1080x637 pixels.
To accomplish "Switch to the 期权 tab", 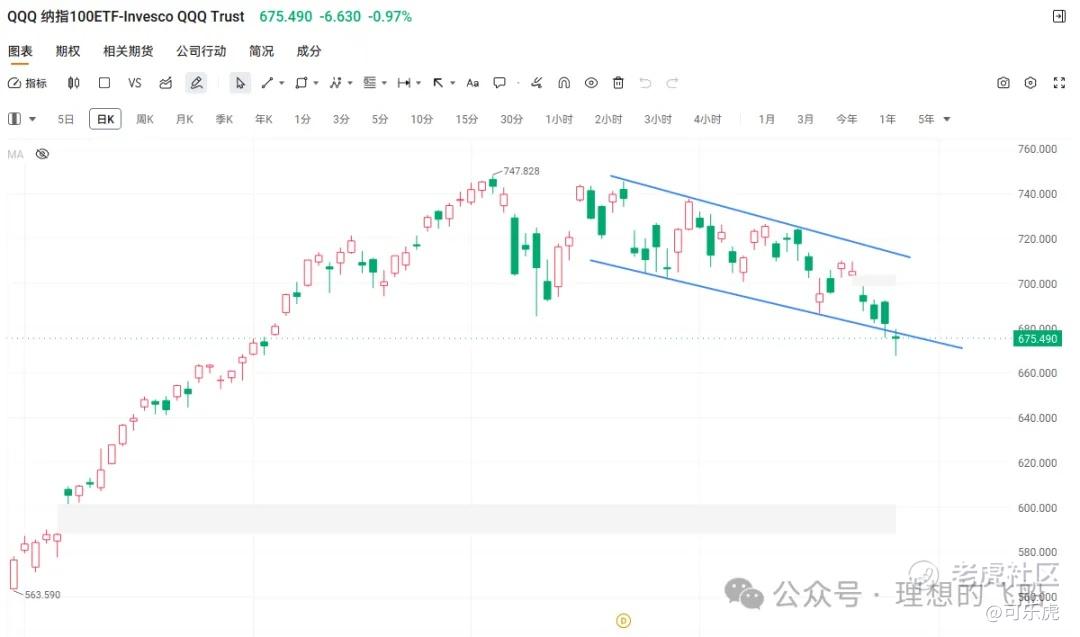I will click(68, 51).
